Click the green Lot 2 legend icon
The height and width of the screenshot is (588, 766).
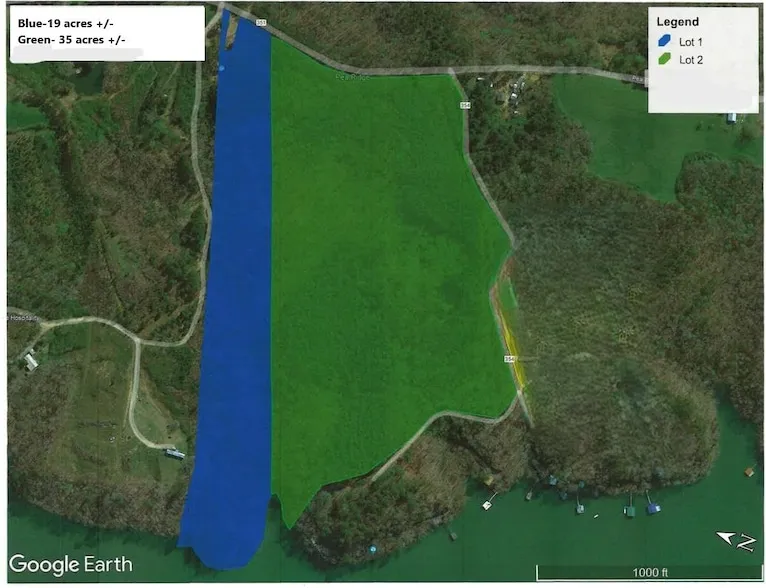point(664,60)
